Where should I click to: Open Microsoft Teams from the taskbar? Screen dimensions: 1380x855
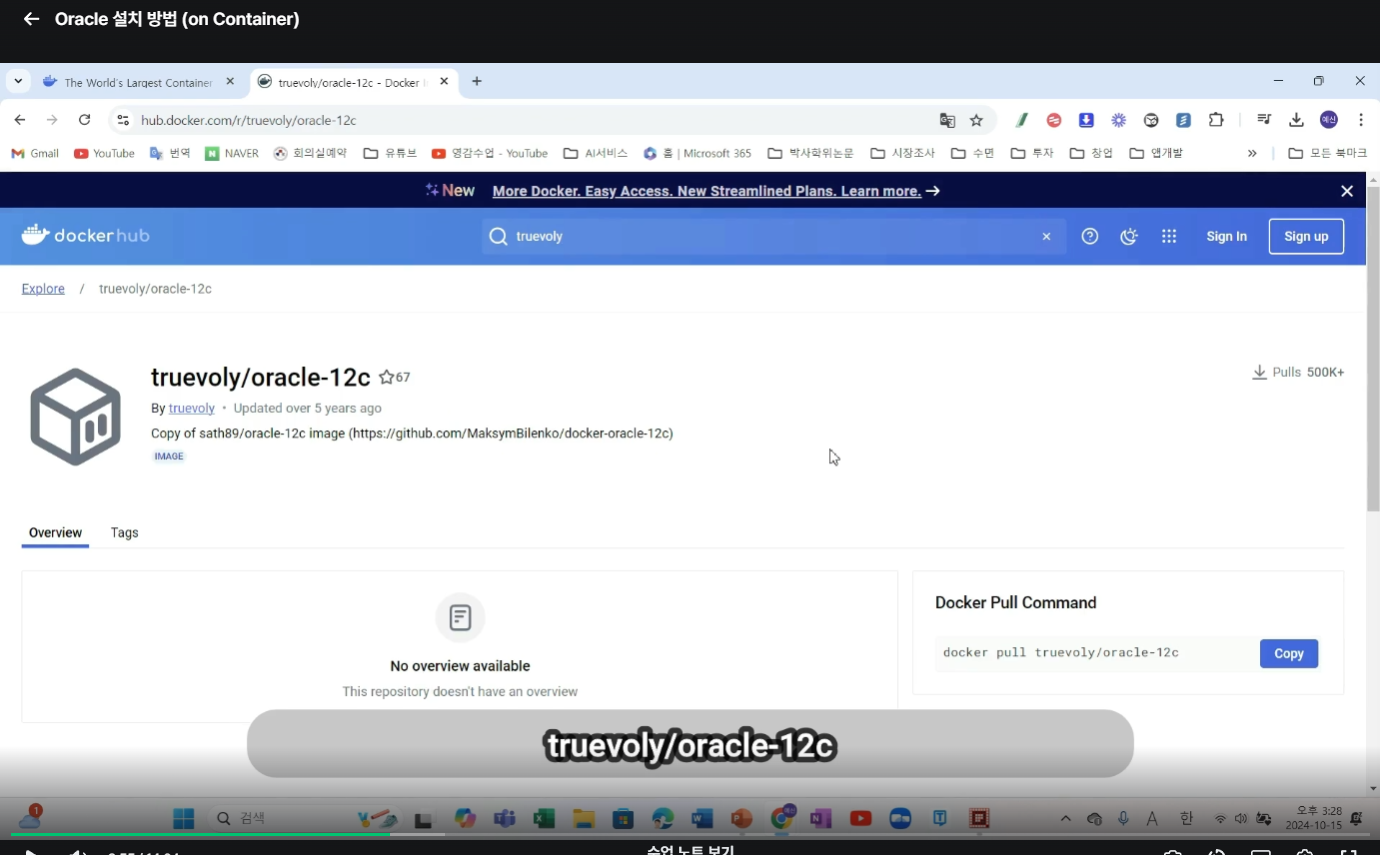tap(504, 819)
